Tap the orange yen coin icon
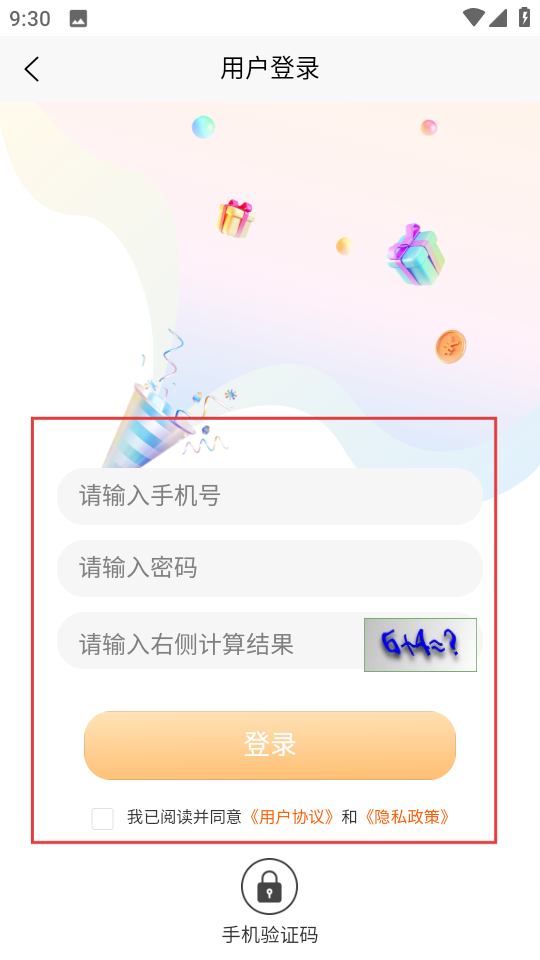Image resolution: width=540 pixels, height=960 pixels. [451, 347]
